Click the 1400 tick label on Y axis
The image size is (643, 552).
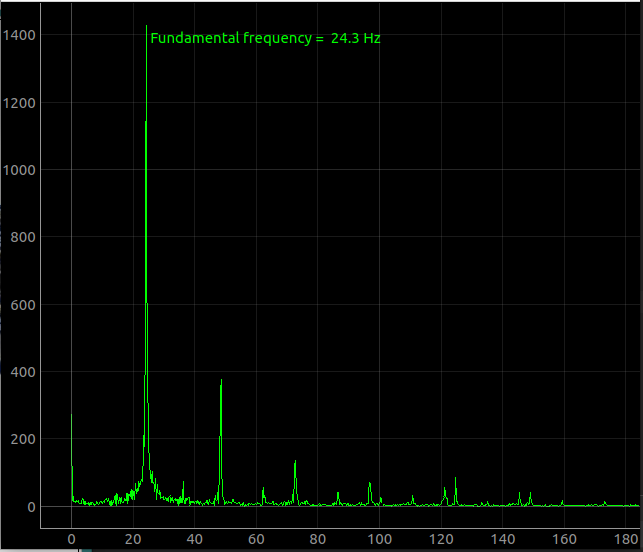point(20,35)
